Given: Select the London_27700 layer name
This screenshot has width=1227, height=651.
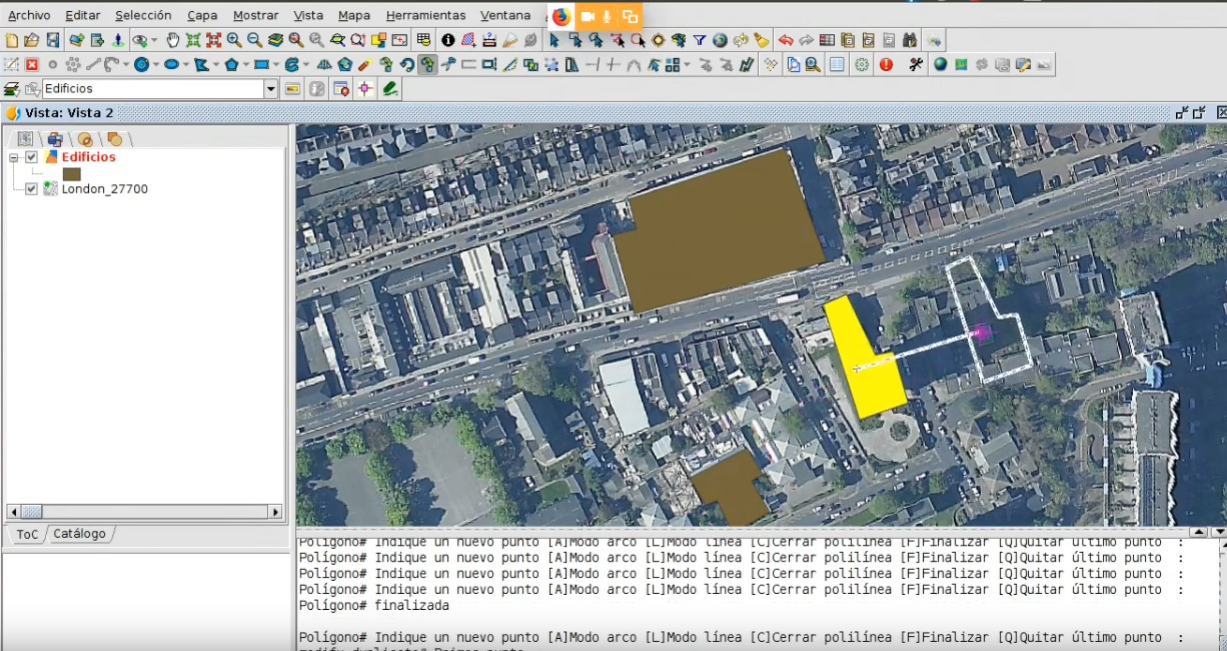Looking at the screenshot, I should tap(104, 189).
